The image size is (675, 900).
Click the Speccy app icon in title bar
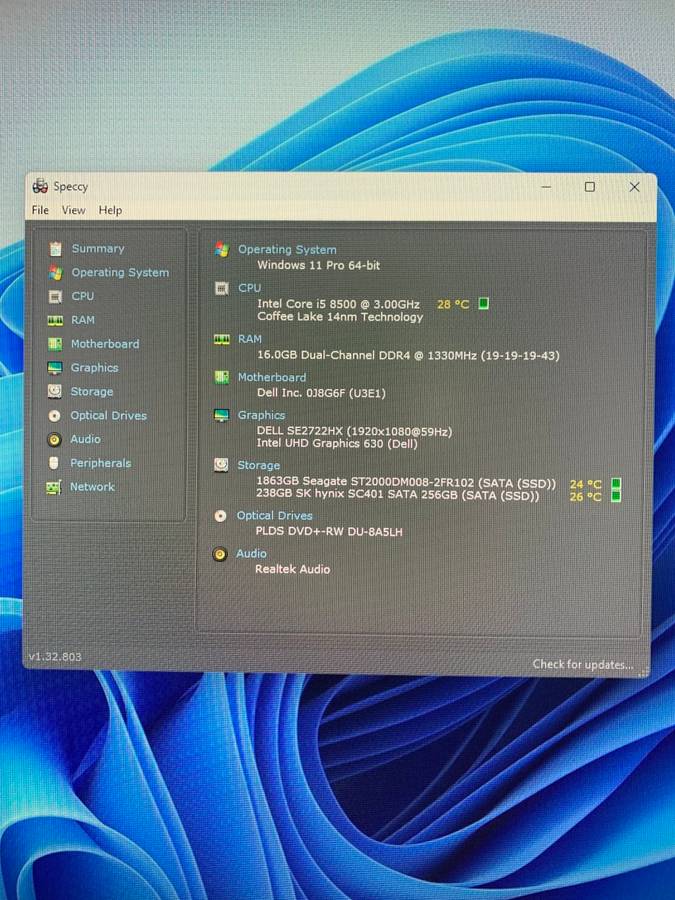click(x=40, y=186)
